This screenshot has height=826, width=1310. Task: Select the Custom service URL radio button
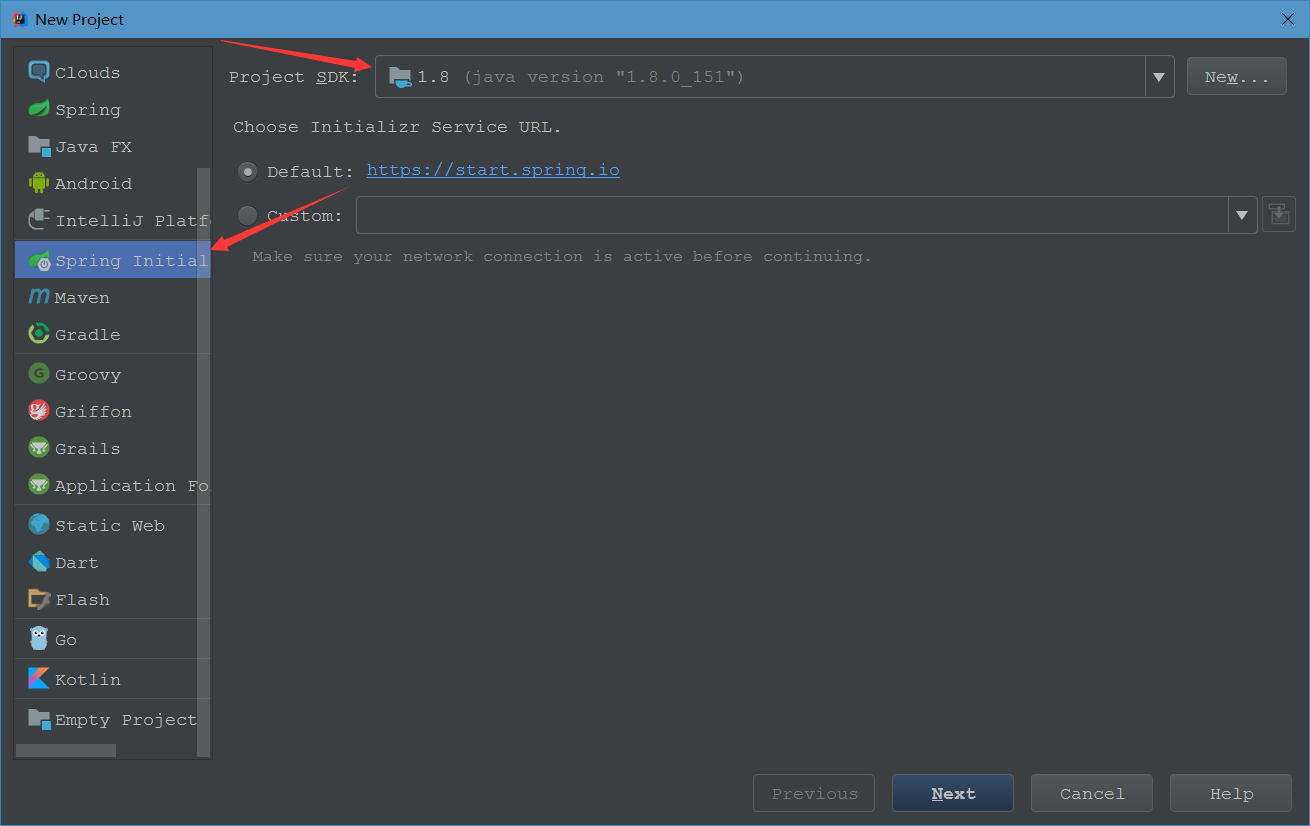[x=247, y=215]
